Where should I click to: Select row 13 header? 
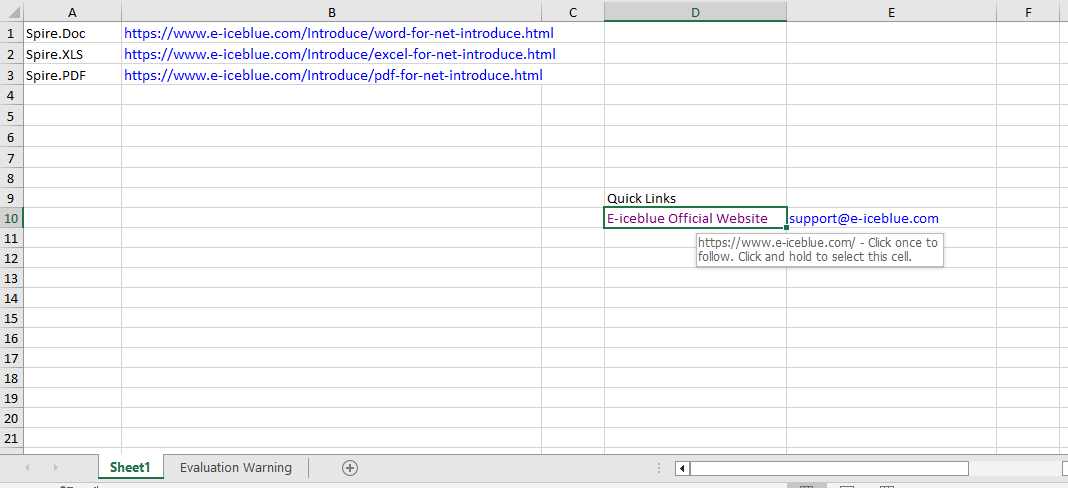[x=11, y=278]
